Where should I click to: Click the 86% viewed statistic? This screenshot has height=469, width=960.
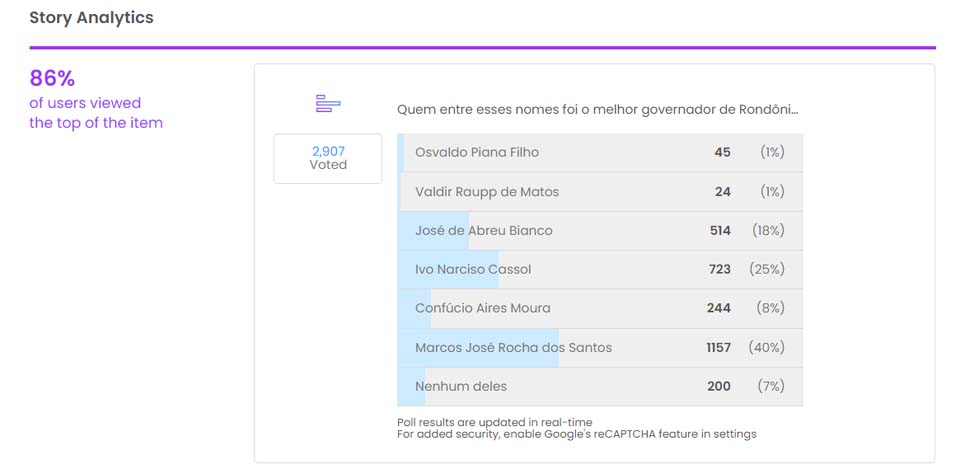coord(52,78)
